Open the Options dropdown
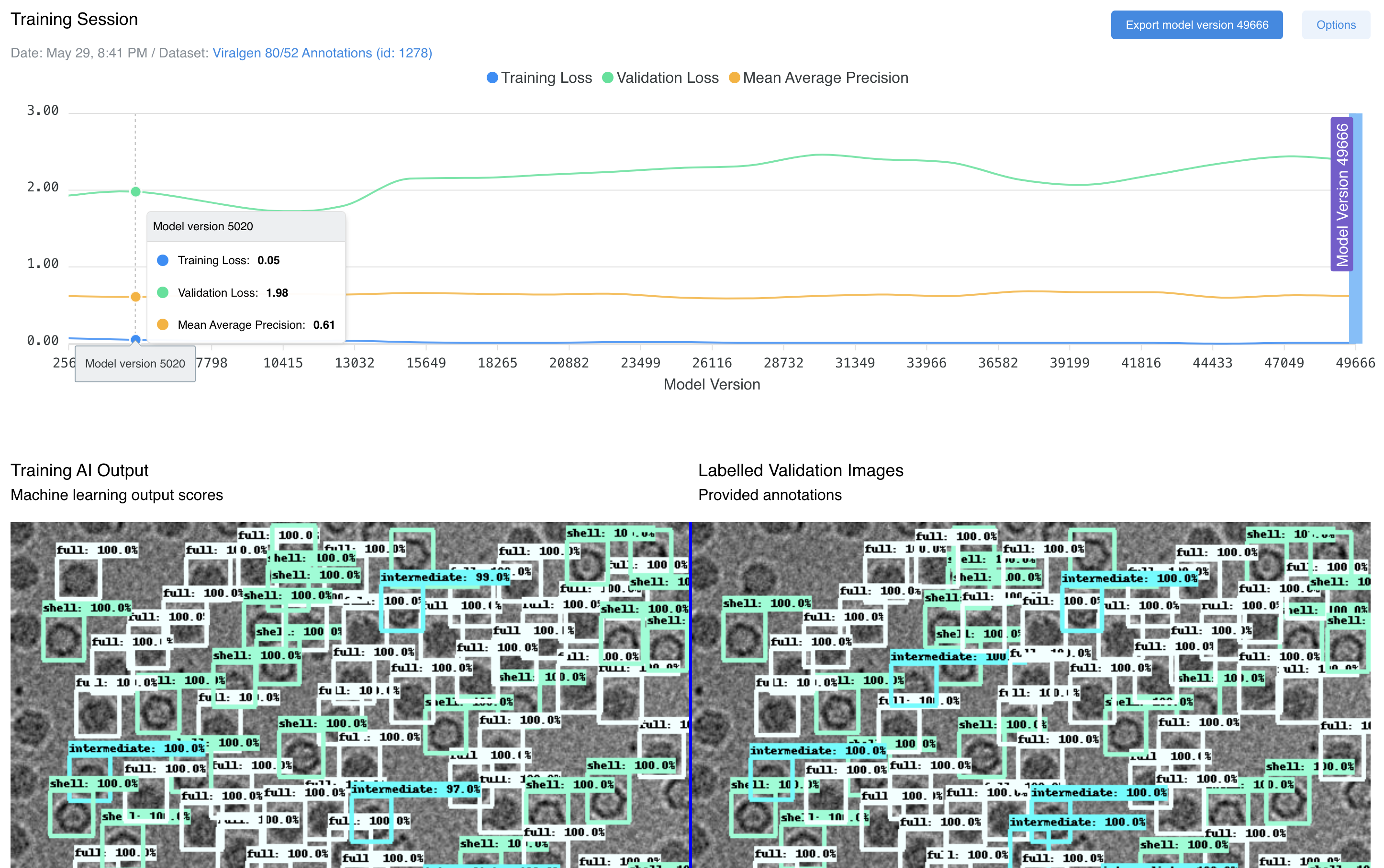This screenshot has width=1384, height=868. click(x=1335, y=25)
